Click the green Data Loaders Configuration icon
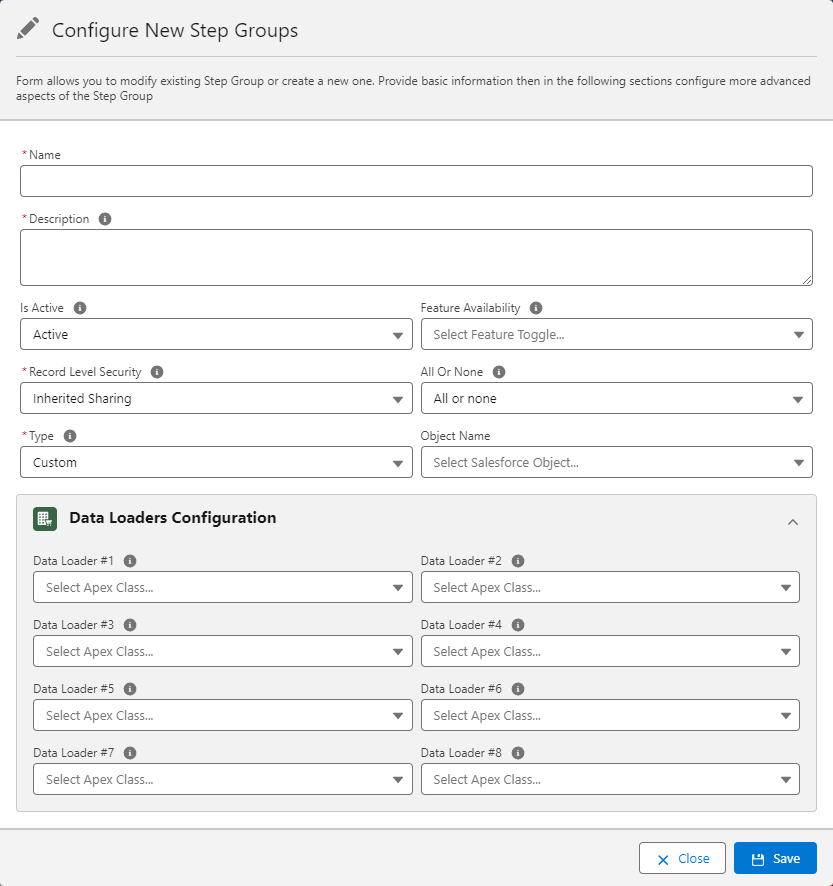 point(44,518)
